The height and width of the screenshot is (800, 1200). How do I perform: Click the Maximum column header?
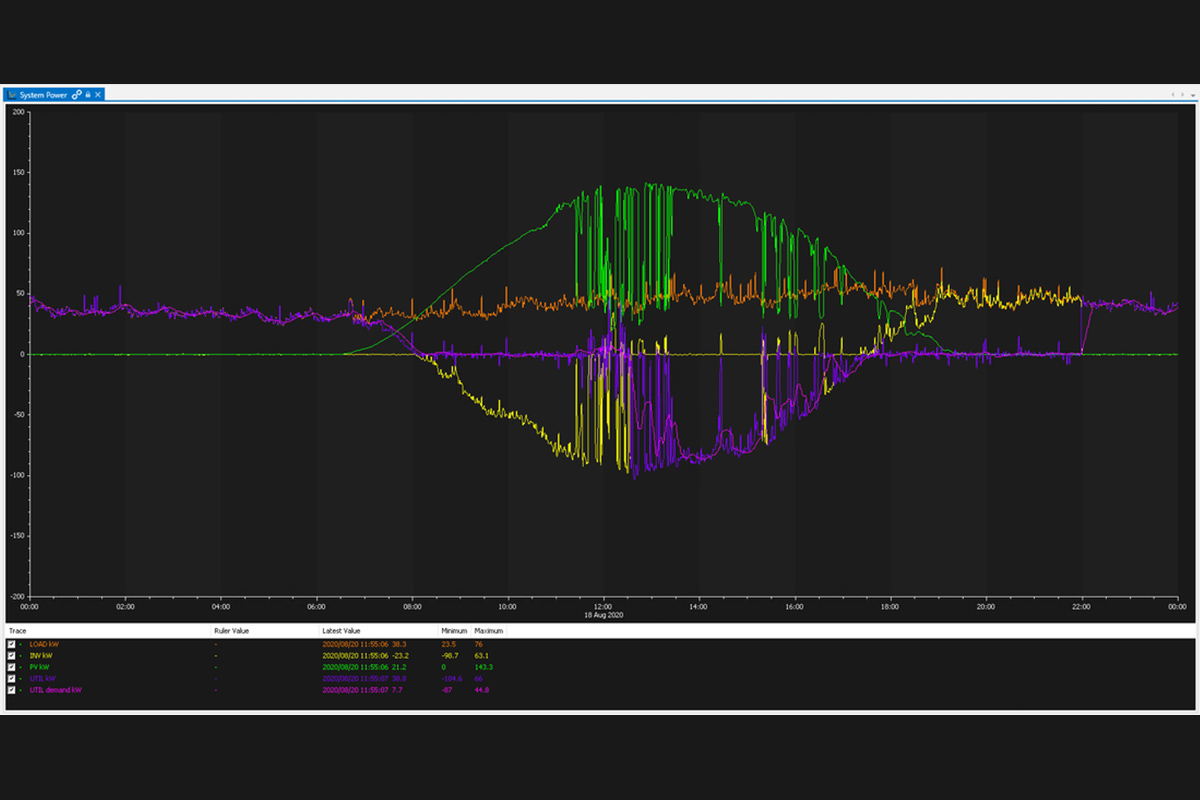click(489, 632)
